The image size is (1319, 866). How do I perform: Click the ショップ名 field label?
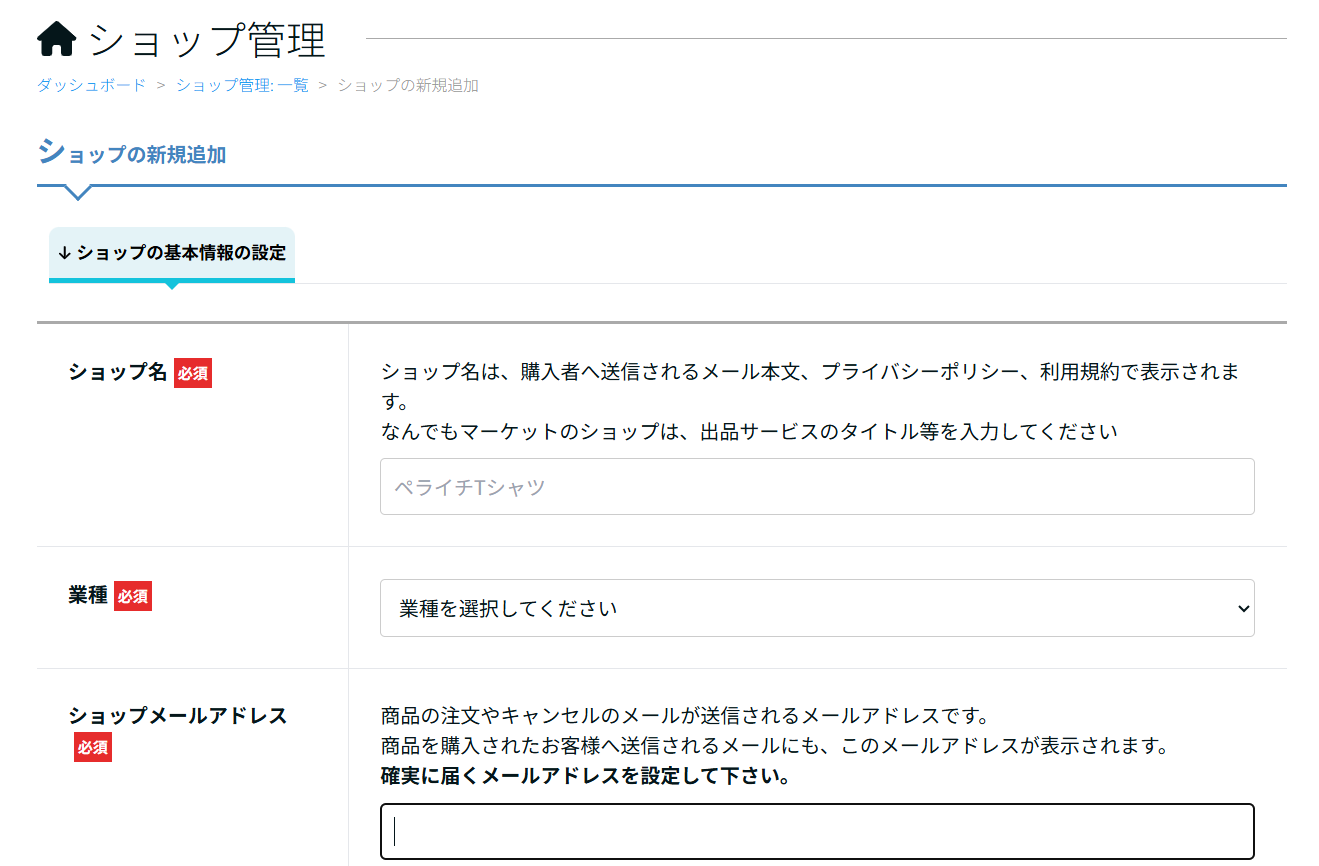117,372
